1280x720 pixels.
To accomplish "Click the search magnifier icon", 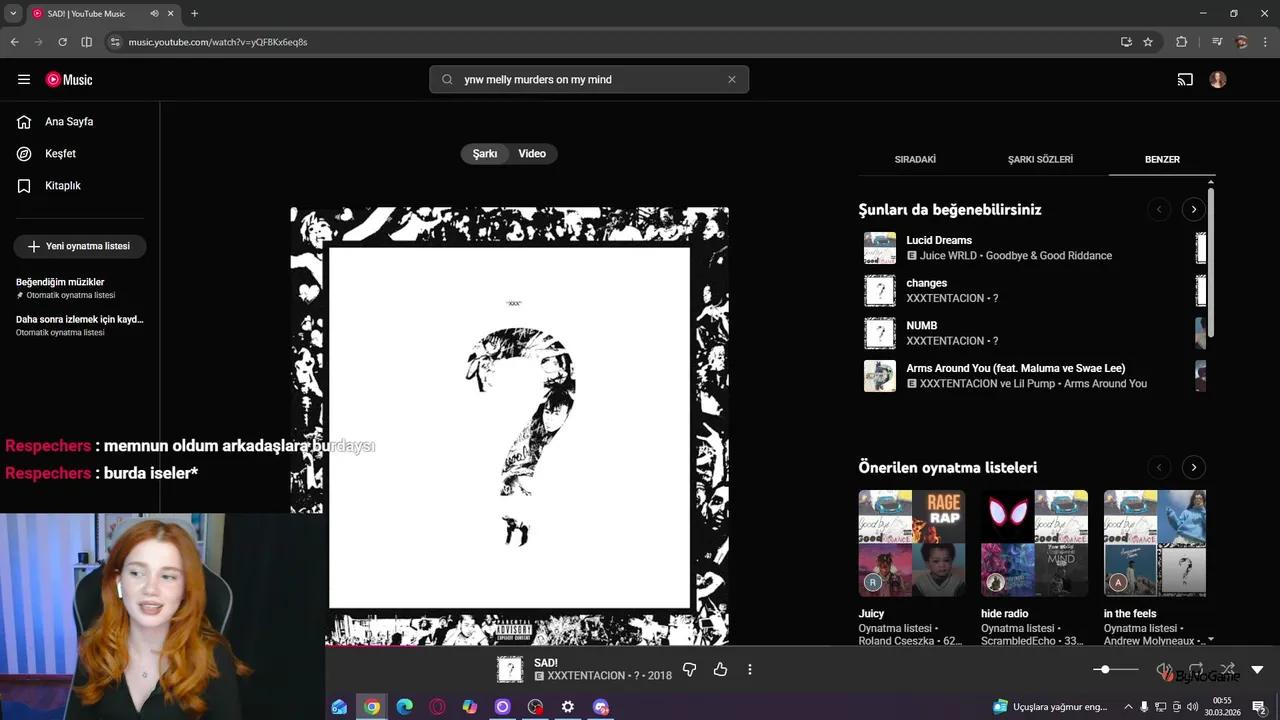I will click(x=447, y=80).
